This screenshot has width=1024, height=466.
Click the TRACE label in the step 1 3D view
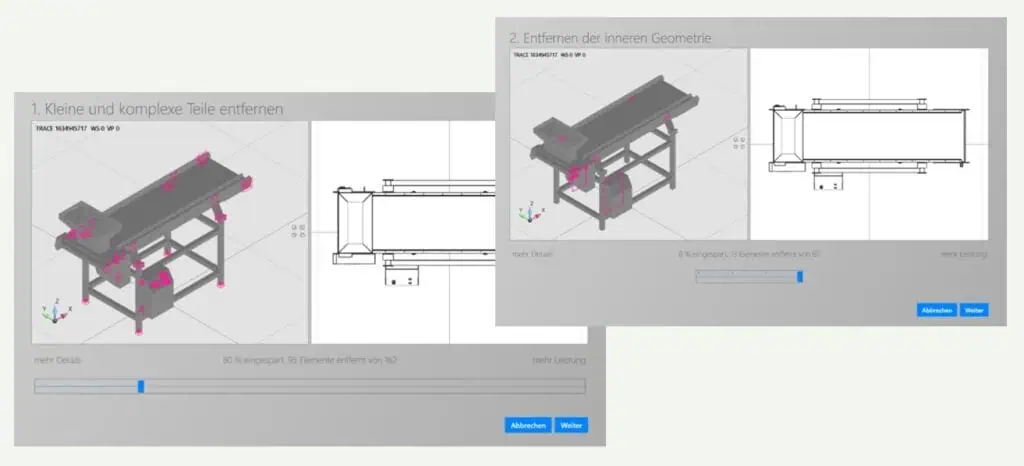coord(78,129)
